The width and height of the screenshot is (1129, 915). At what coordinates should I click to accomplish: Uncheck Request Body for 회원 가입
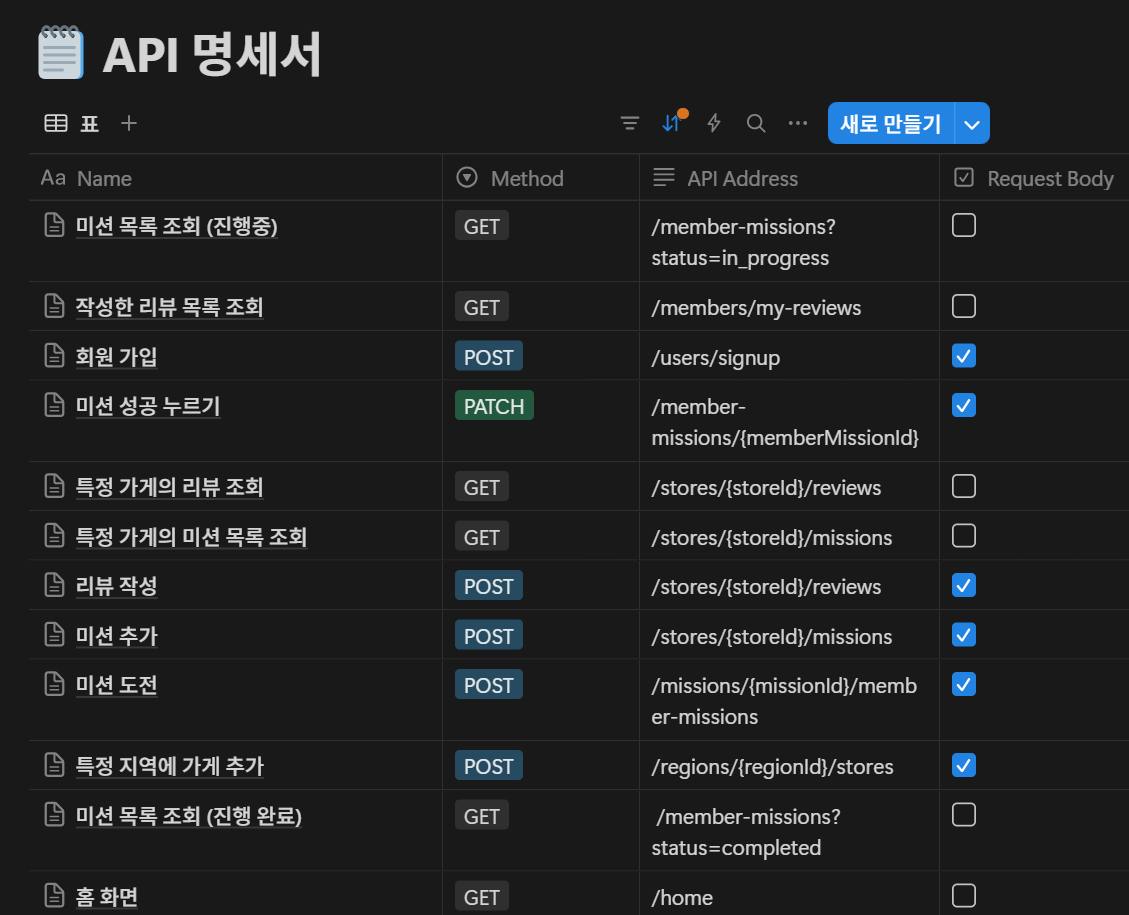coord(963,355)
